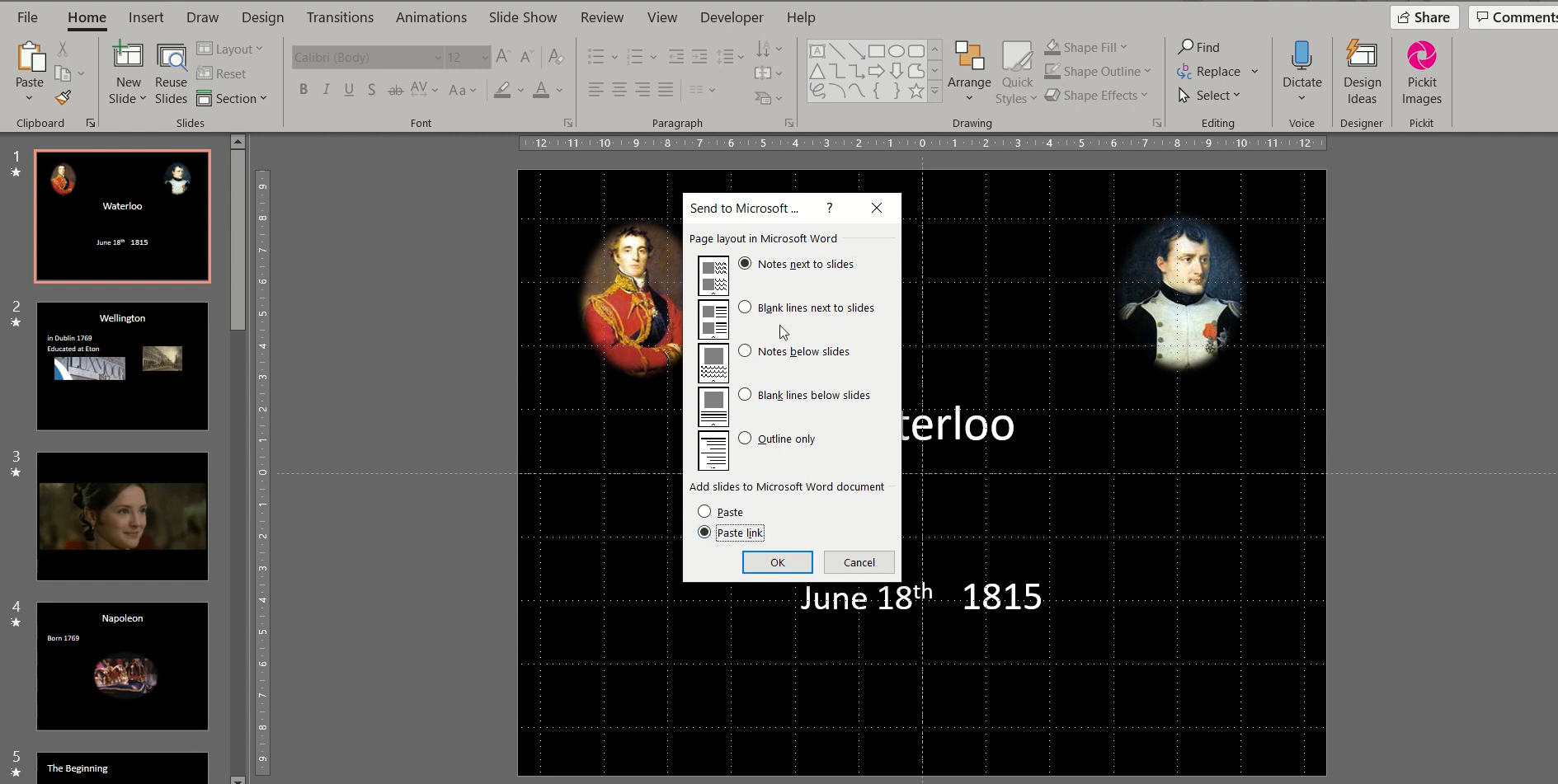The image size is (1558, 784).
Task: Open the Arrange options
Action: [969, 73]
